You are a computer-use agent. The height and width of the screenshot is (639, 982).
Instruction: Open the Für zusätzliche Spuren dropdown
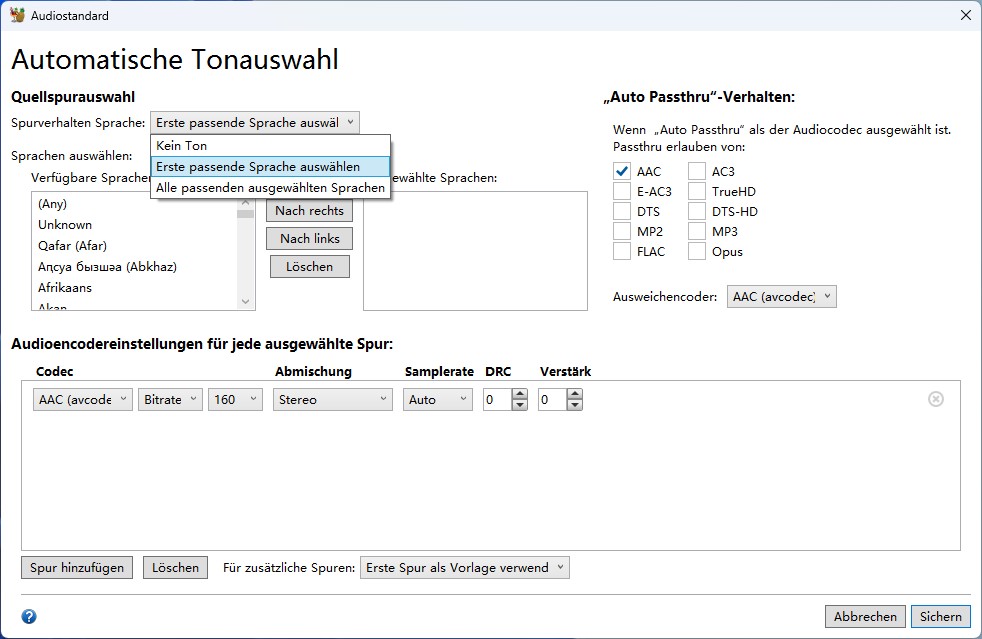click(465, 568)
